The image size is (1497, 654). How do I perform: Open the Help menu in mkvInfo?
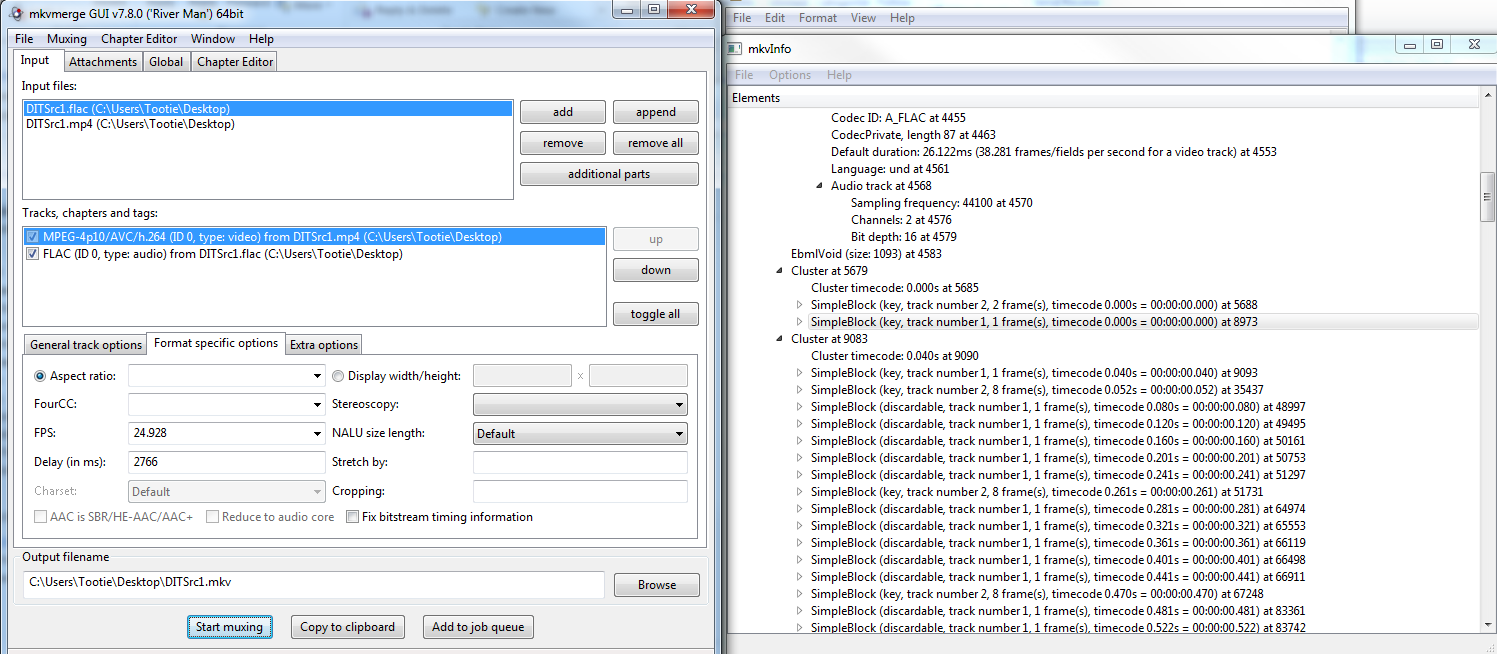tap(839, 75)
